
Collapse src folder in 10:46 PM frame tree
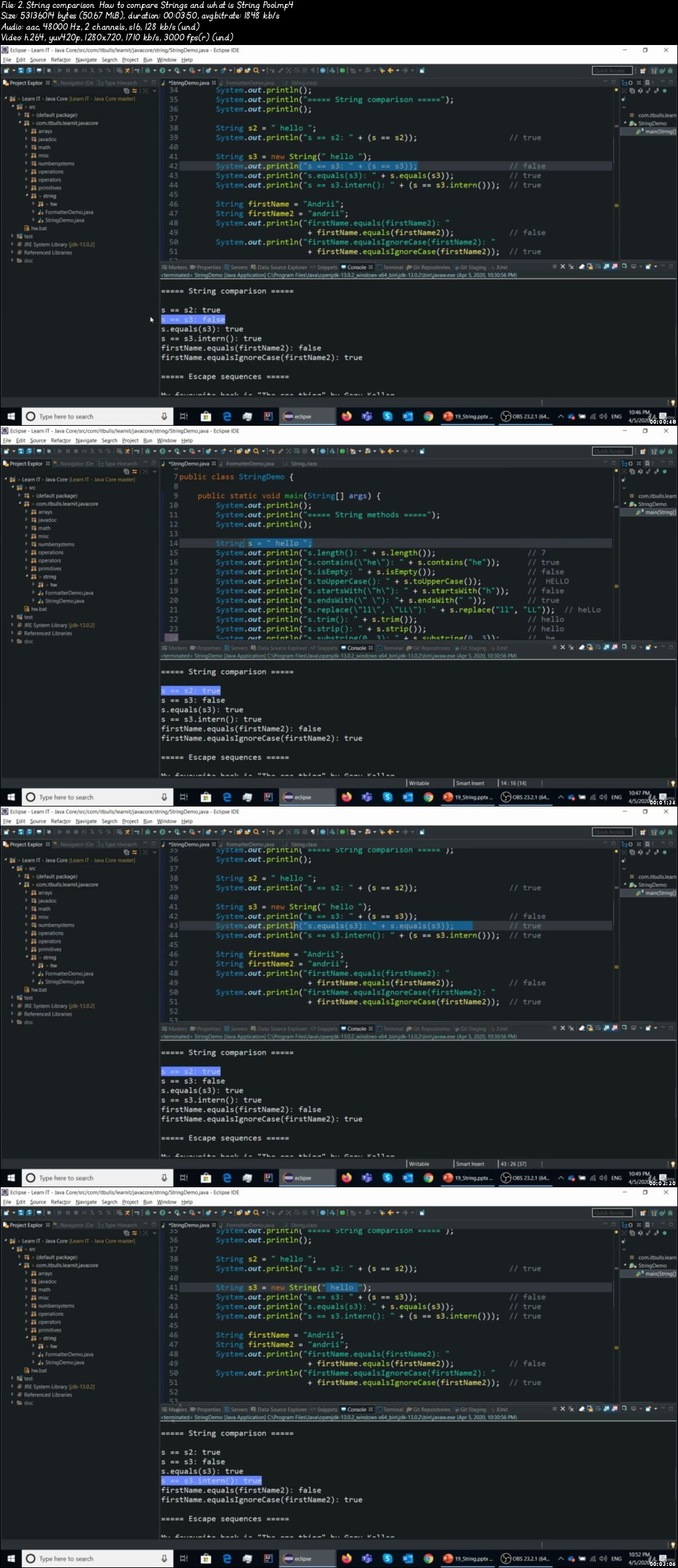[13, 107]
